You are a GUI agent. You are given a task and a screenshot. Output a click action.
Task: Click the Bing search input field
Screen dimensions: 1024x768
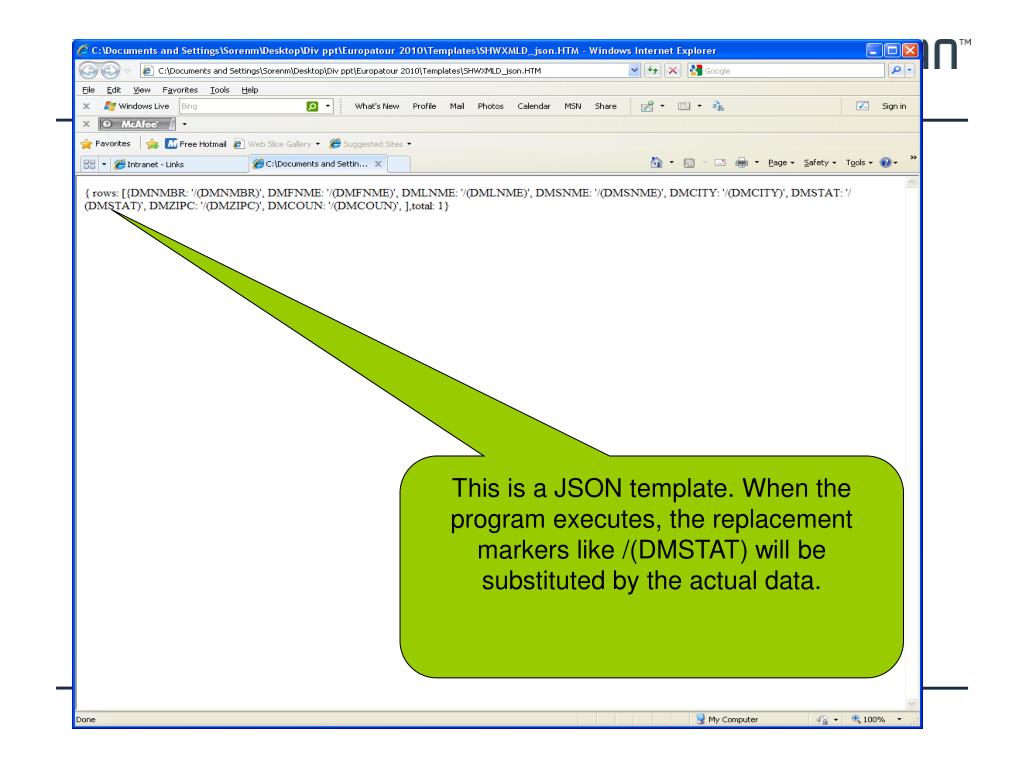coord(242,106)
